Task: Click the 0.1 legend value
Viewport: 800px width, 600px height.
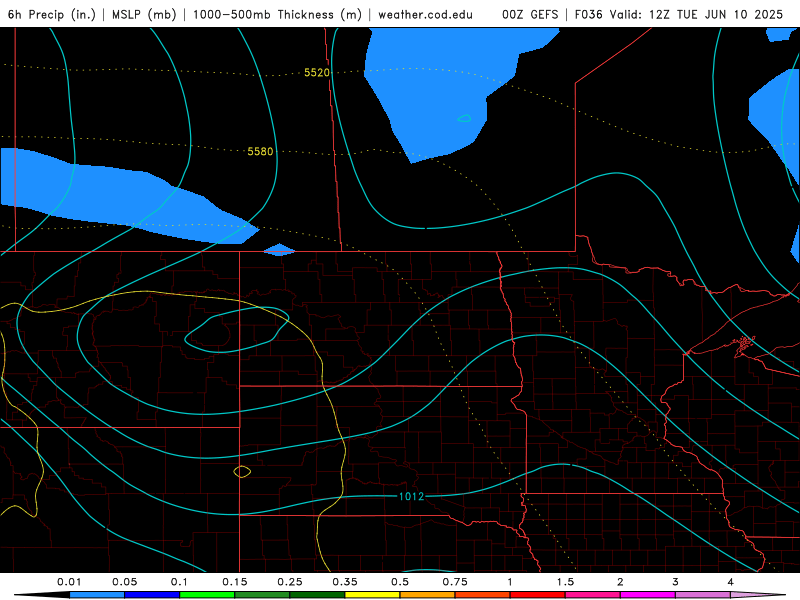Action: coord(179,582)
